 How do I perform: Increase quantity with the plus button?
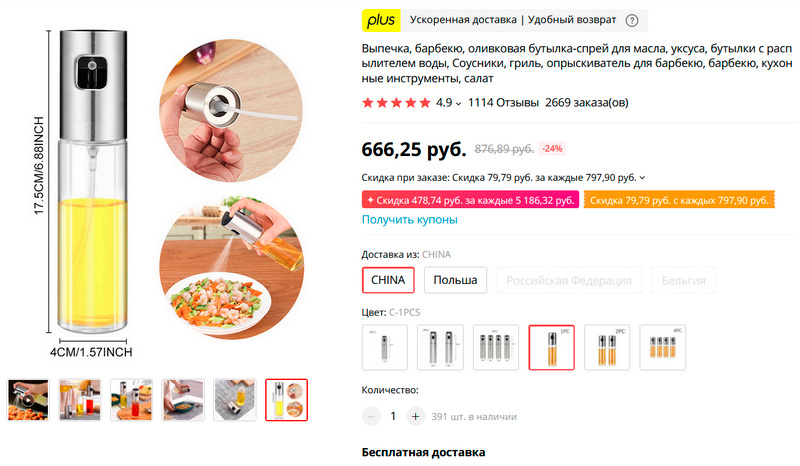click(x=416, y=416)
